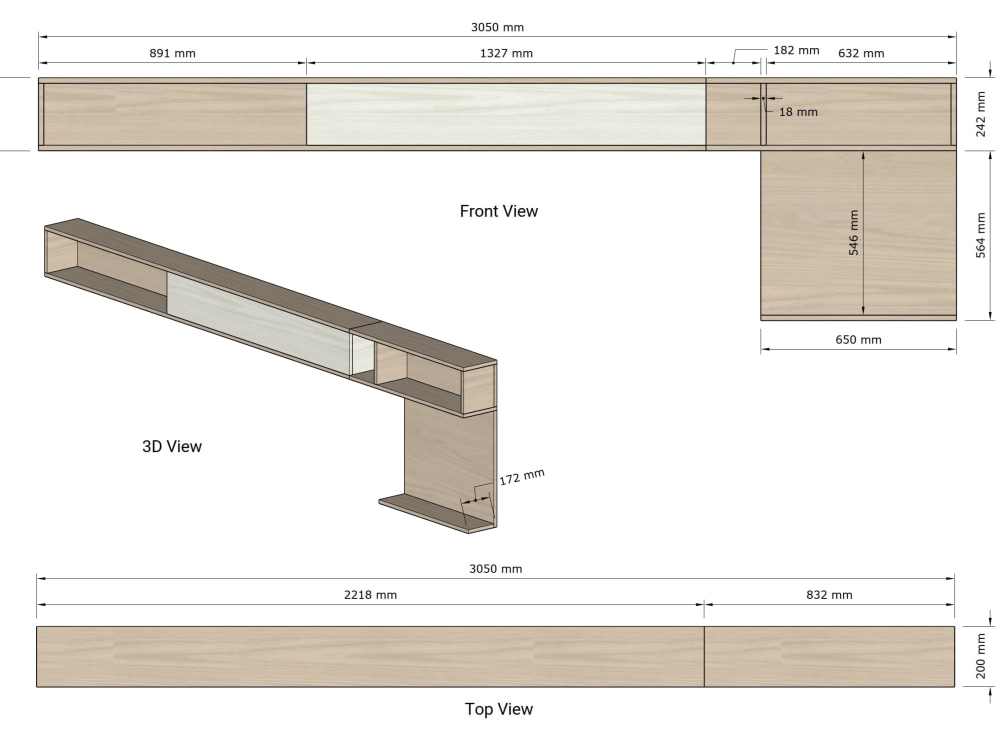Click the "3D View" label
The image size is (1000, 750).
tap(172, 446)
